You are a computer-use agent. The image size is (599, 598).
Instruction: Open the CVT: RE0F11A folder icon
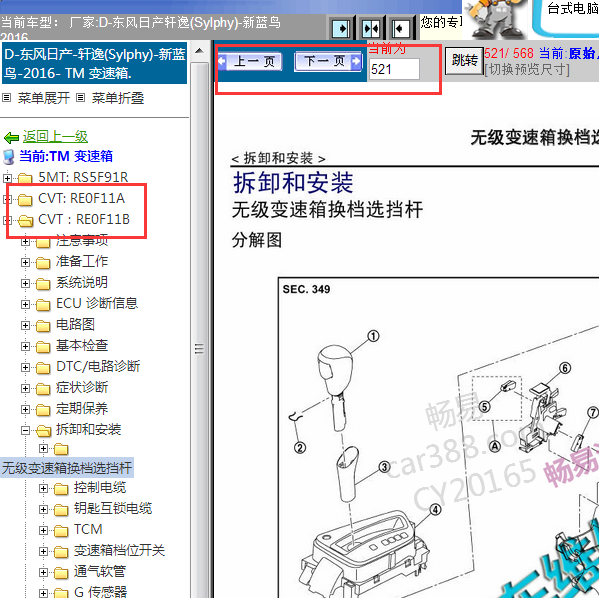pyautogui.click(x=25, y=199)
